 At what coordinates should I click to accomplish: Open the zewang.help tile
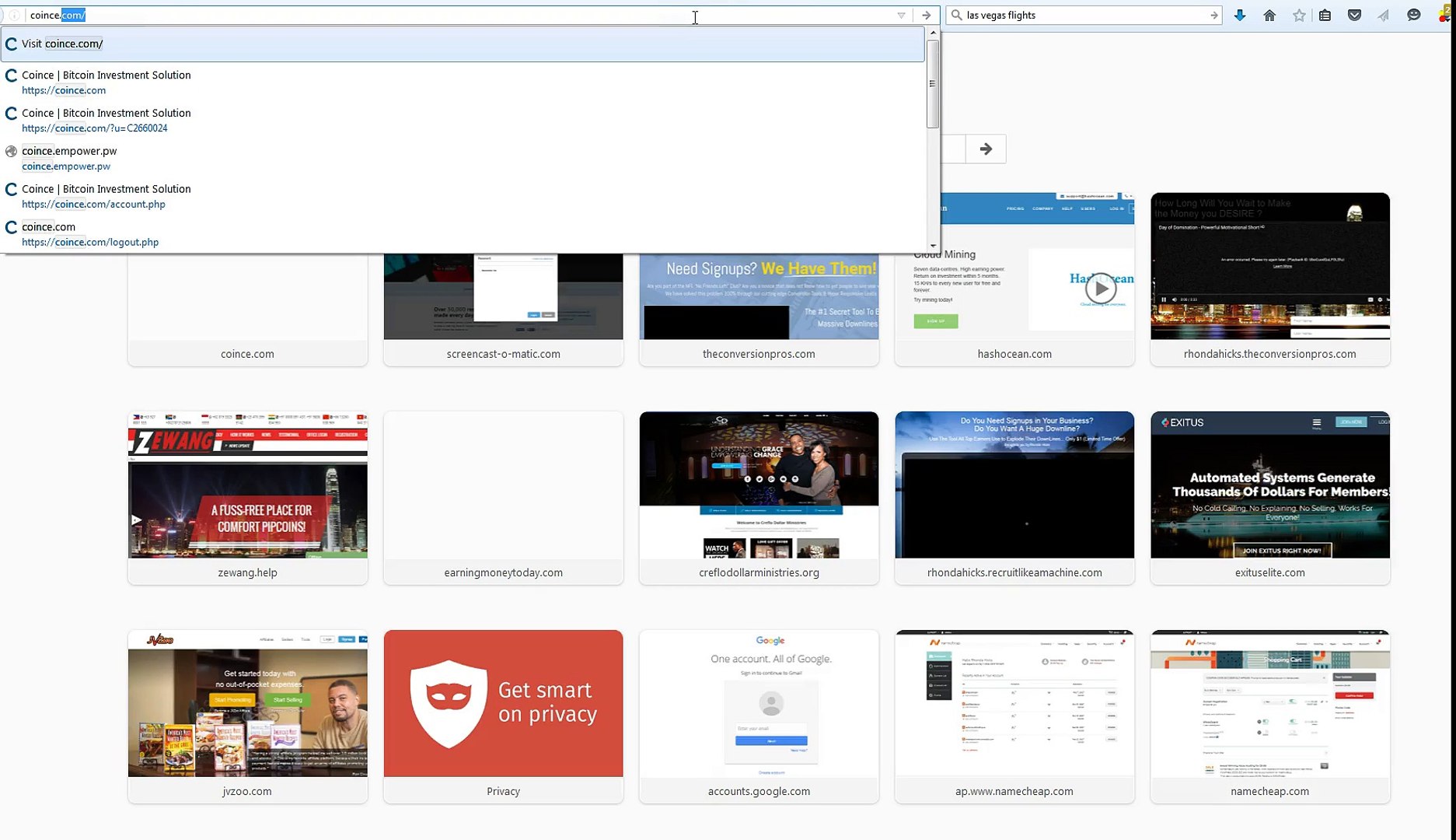247,498
